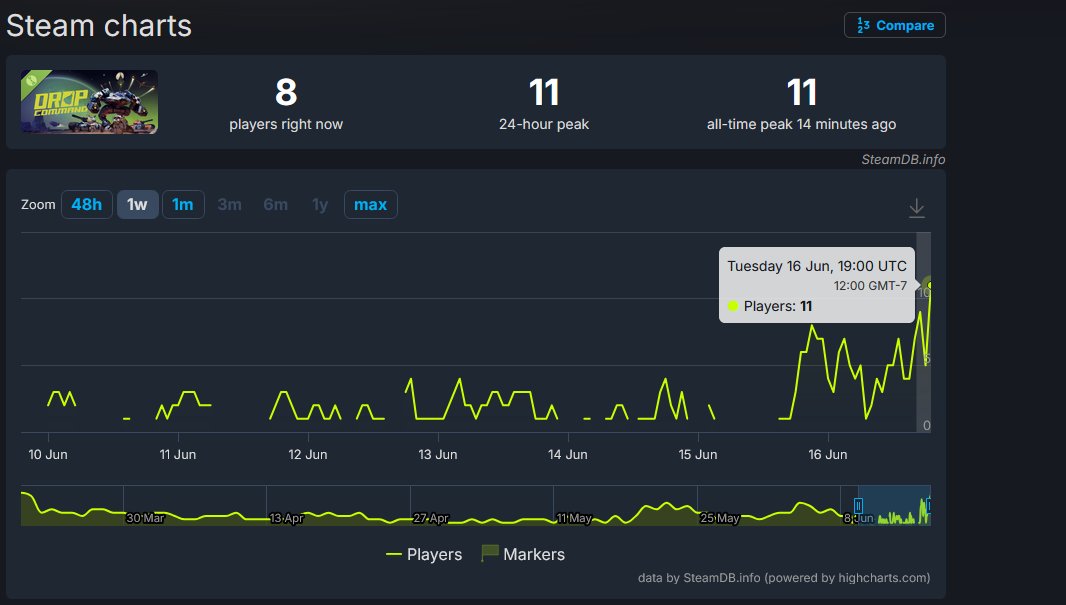Click the right navigator range handle
Screen dimensions: 1066x605
coord(929,506)
